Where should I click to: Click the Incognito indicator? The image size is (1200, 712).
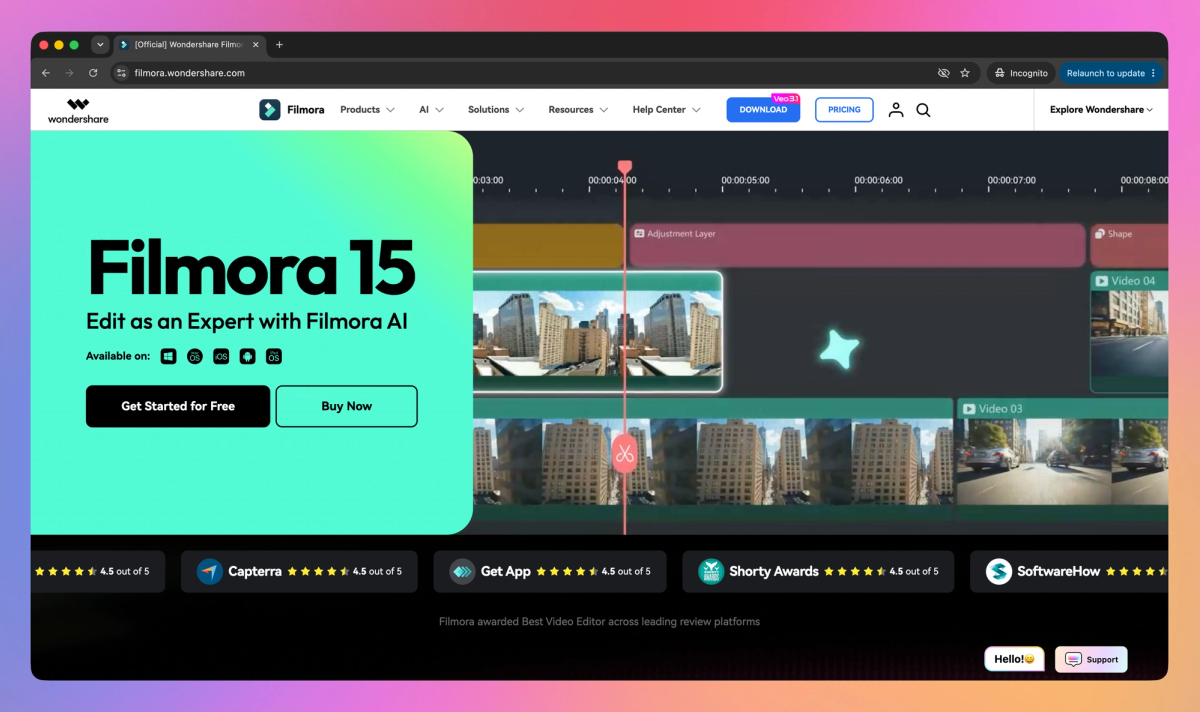click(1022, 73)
